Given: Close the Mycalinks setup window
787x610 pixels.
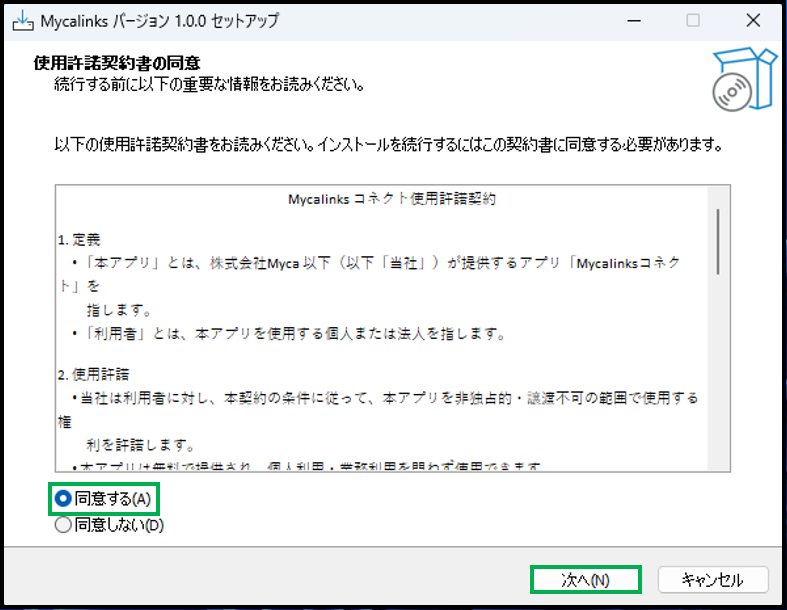Looking at the screenshot, I should [753, 21].
